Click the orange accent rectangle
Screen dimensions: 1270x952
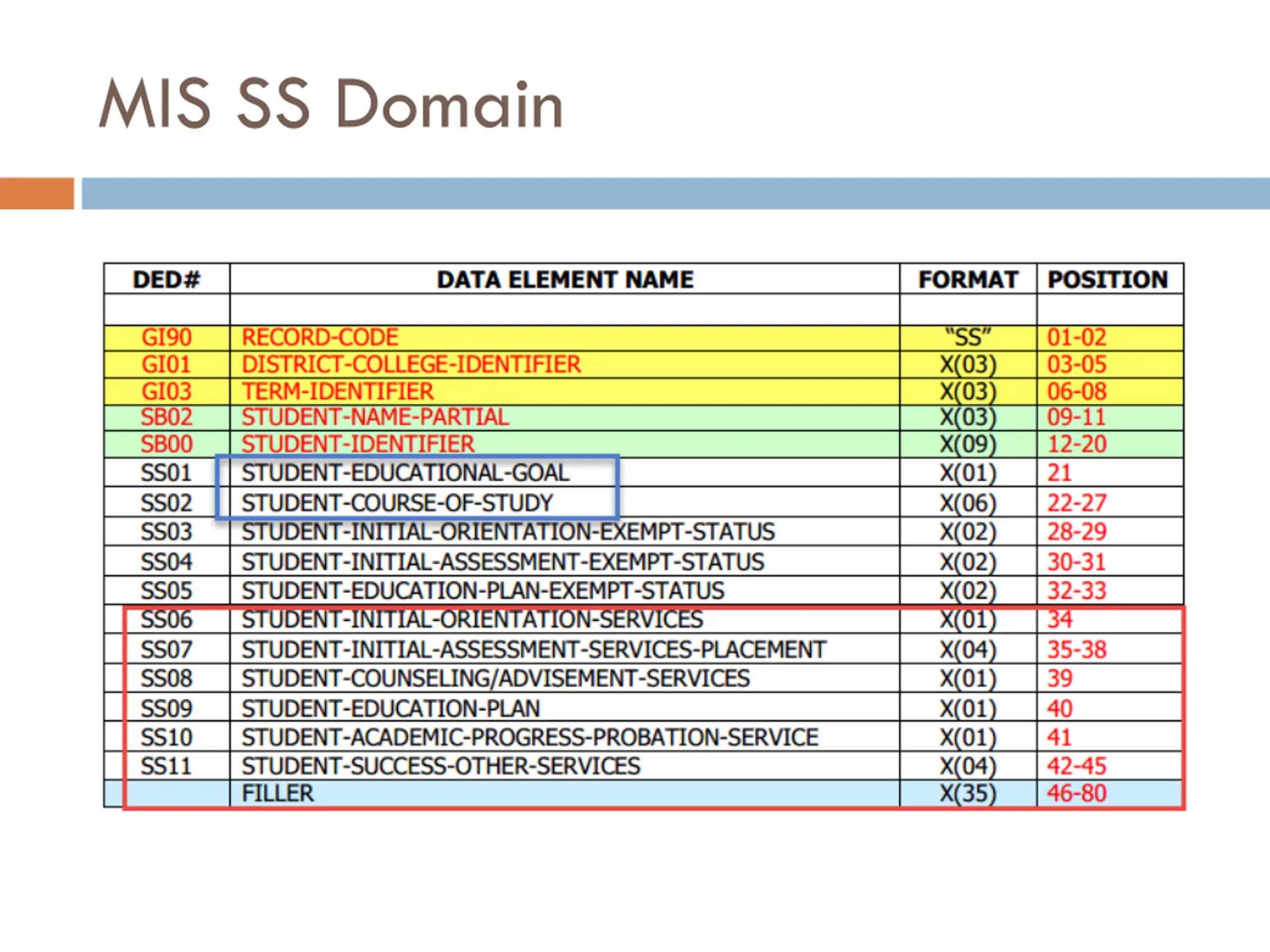coord(37,193)
